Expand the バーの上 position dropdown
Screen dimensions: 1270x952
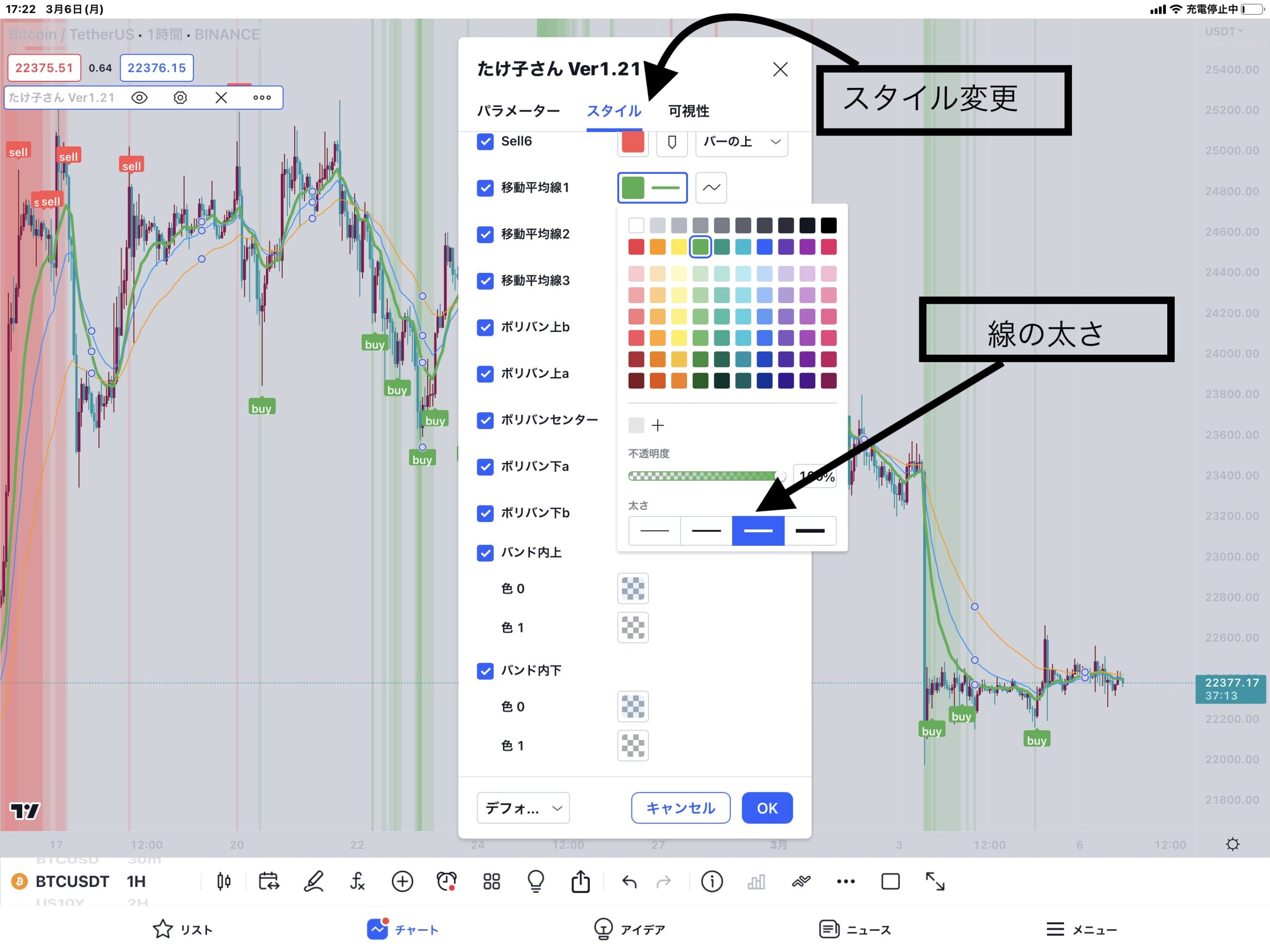coord(741,142)
